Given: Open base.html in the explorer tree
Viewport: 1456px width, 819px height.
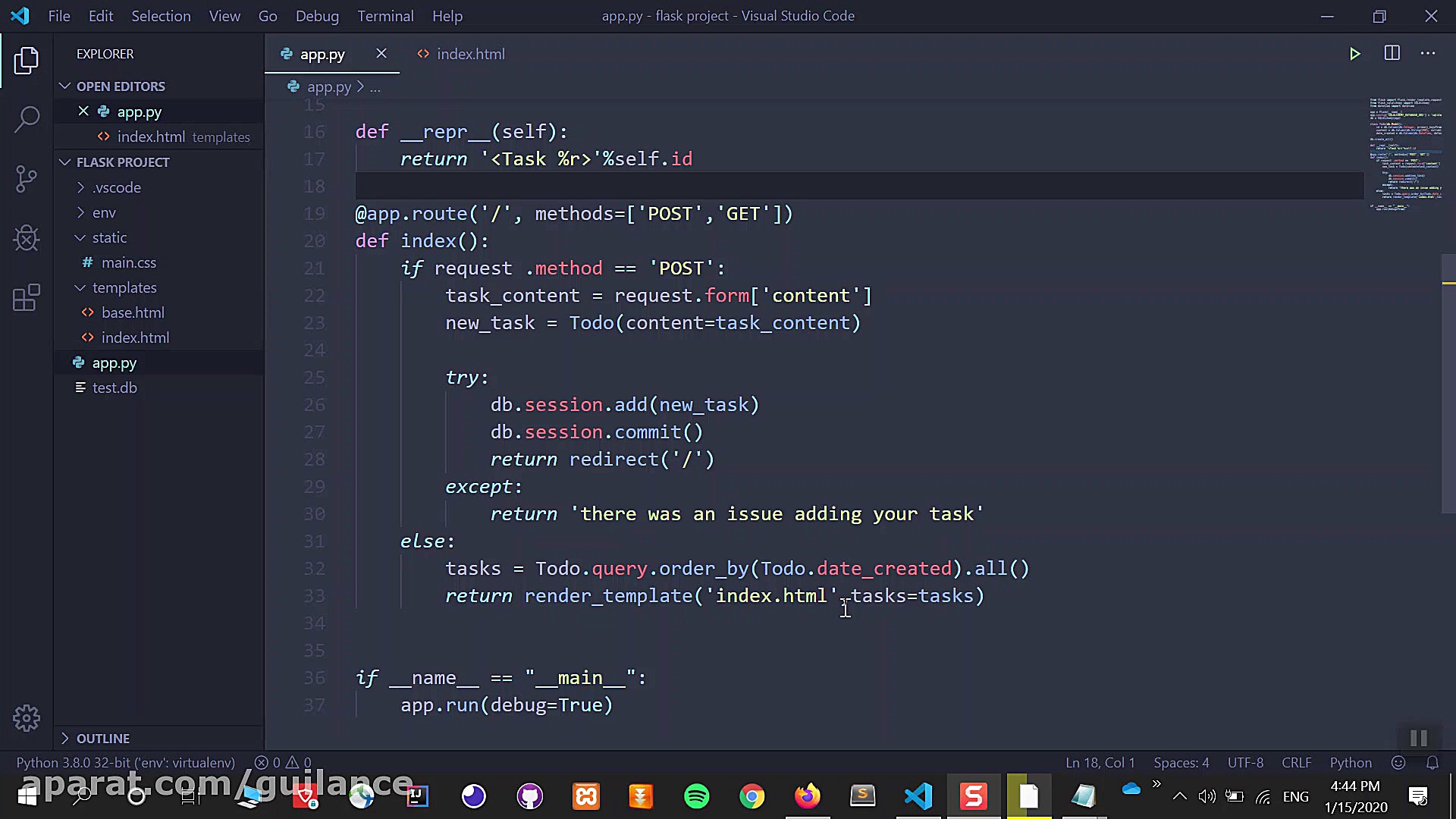Looking at the screenshot, I should click(133, 312).
